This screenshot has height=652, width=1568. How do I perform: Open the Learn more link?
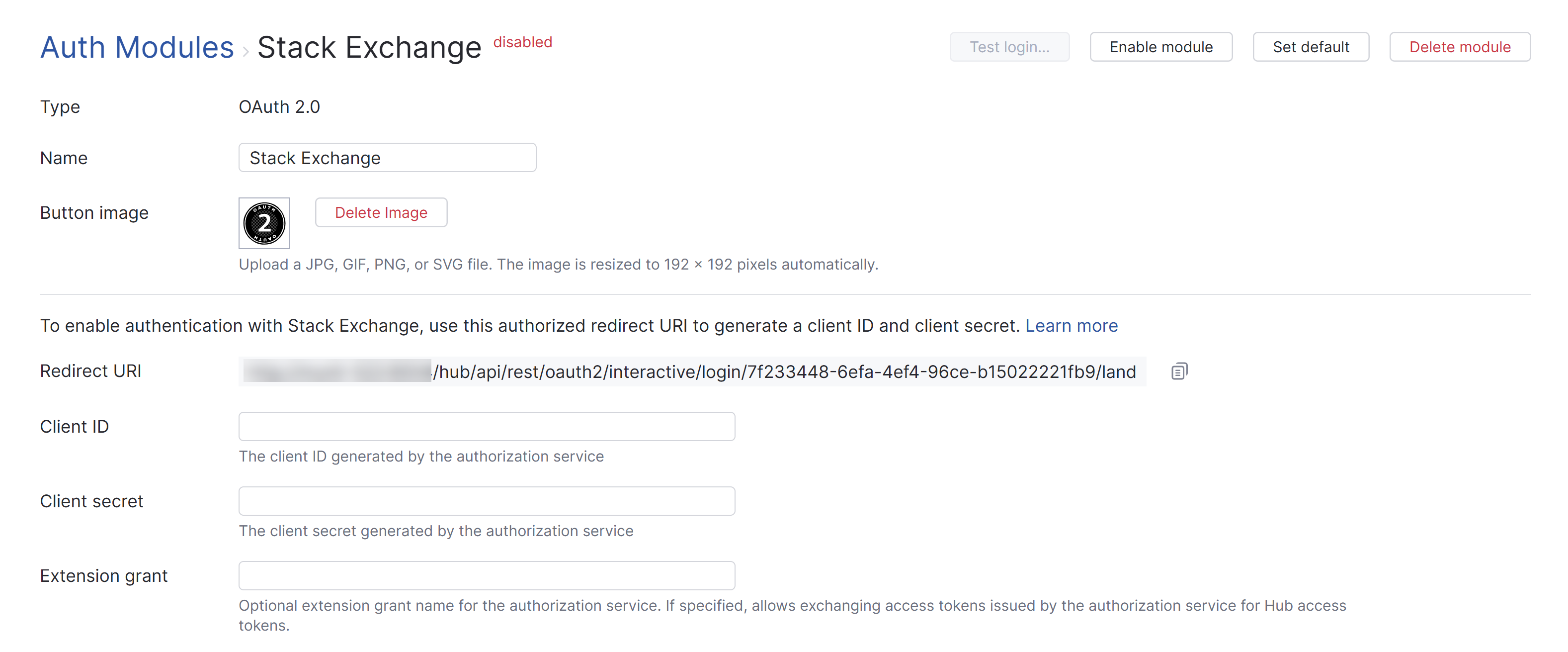click(x=1072, y=325)
